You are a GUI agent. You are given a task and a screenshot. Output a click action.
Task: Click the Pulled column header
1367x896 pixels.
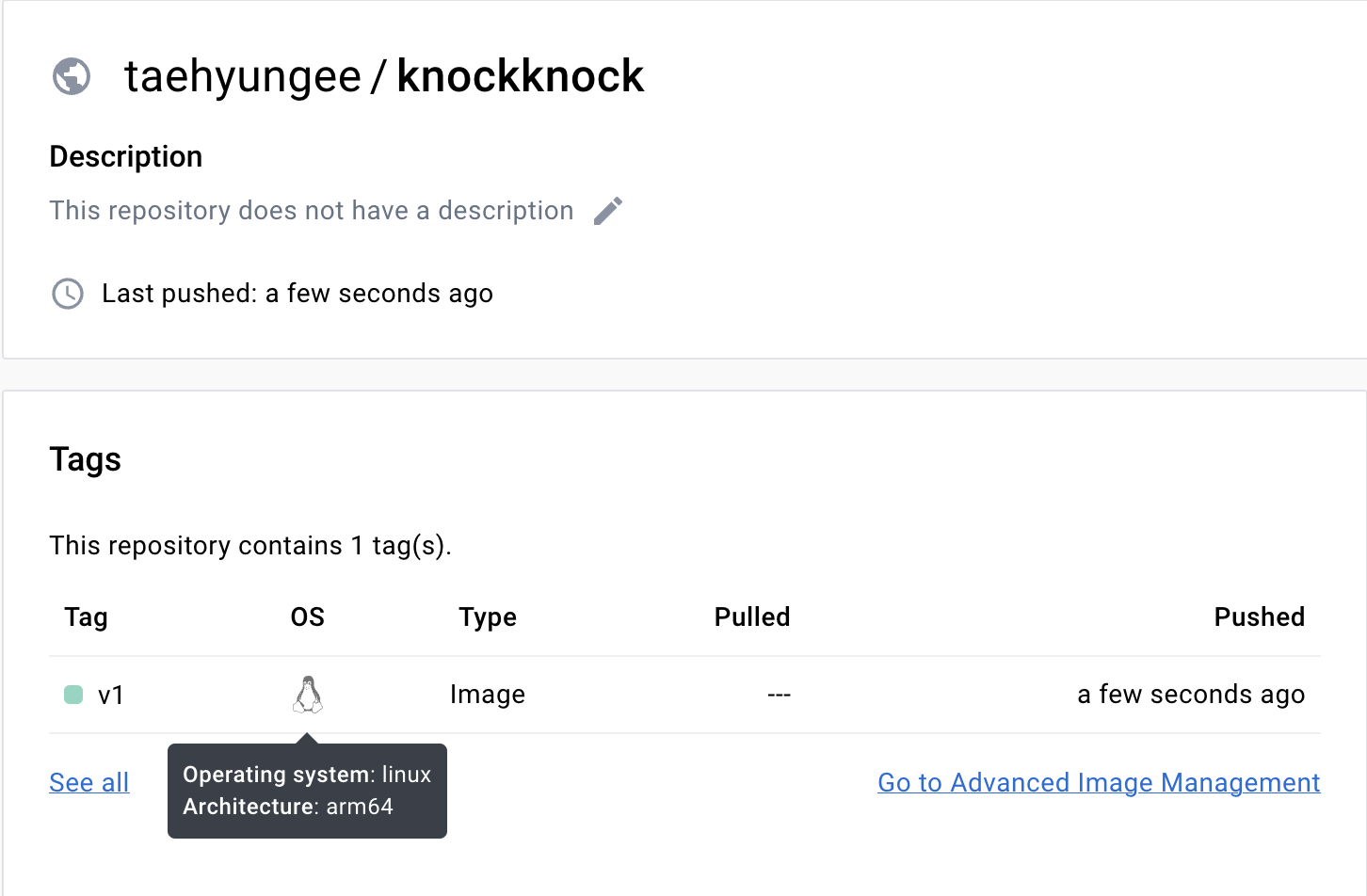(752, 617)
